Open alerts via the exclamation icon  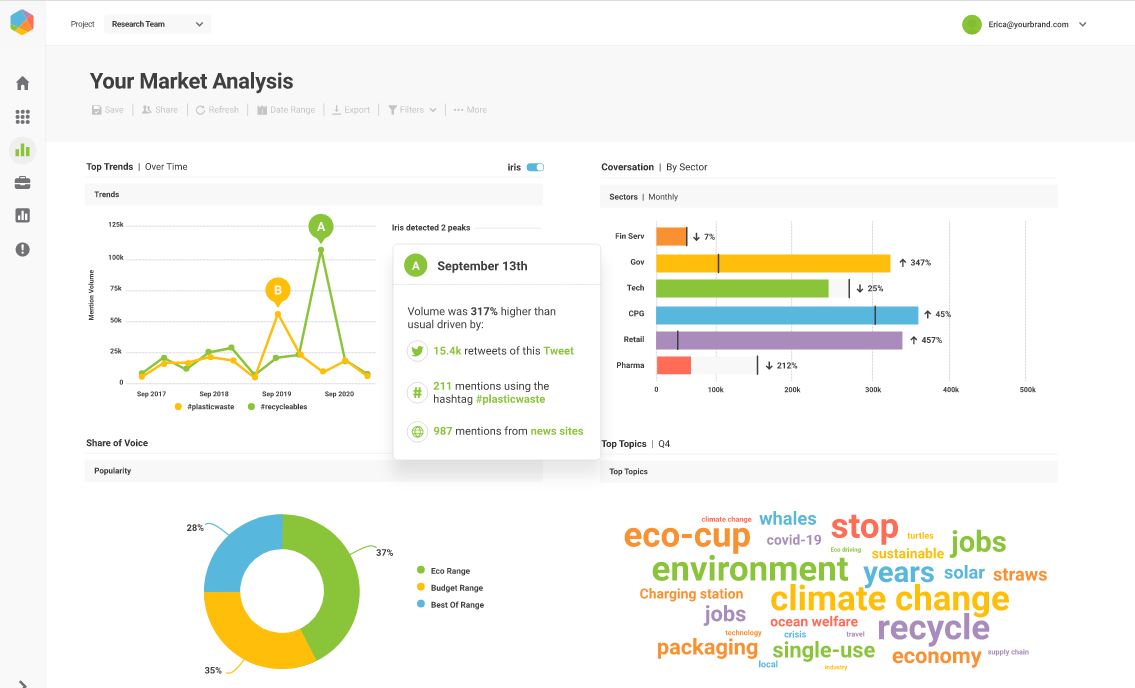(21, 248)
